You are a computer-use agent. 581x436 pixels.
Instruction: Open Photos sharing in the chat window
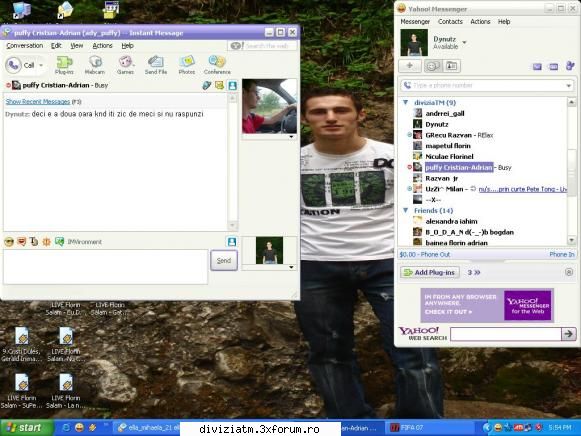pos(187,65)
